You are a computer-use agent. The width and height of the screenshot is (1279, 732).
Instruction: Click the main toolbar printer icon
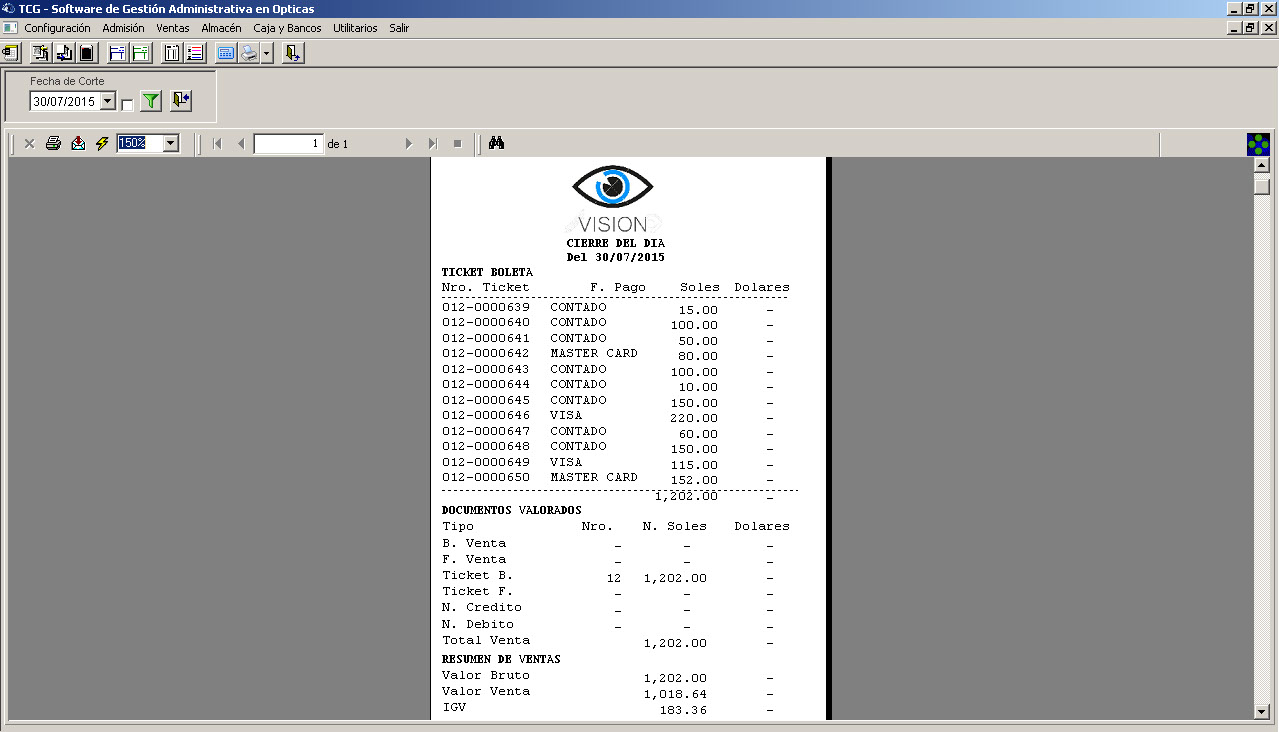pos(248,54)
